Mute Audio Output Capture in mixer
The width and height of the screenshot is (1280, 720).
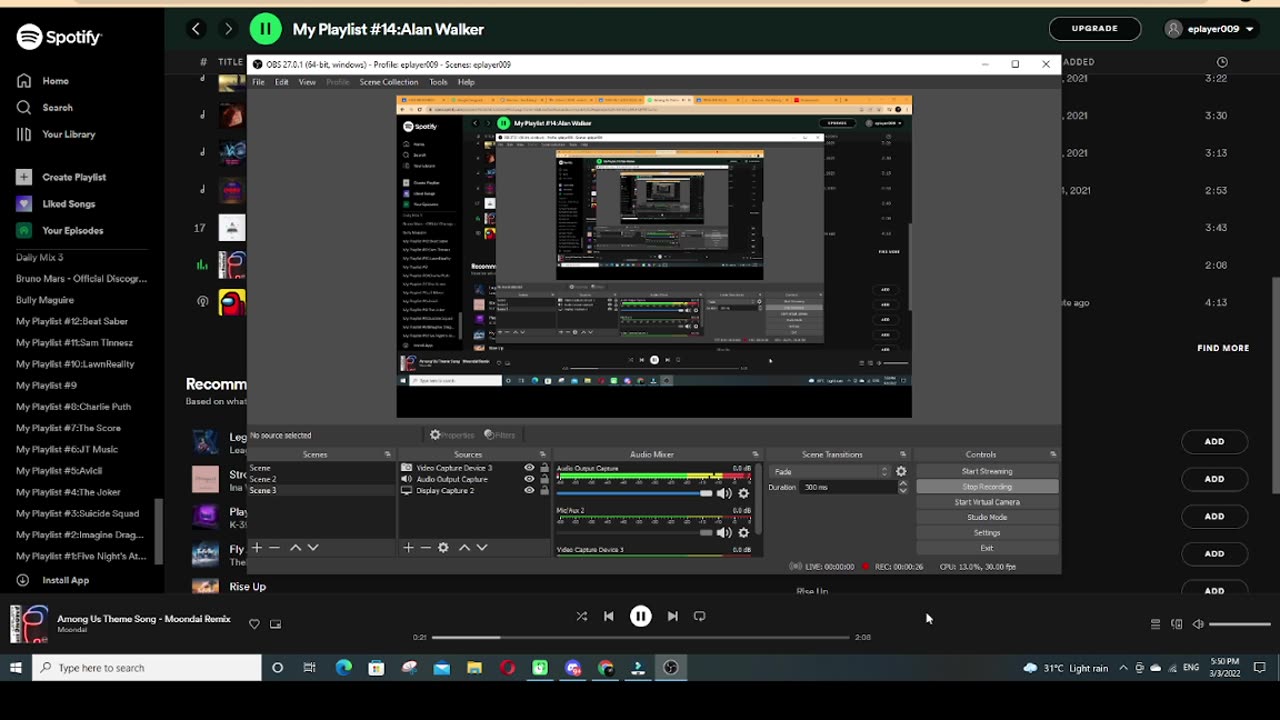coord(724,493)
